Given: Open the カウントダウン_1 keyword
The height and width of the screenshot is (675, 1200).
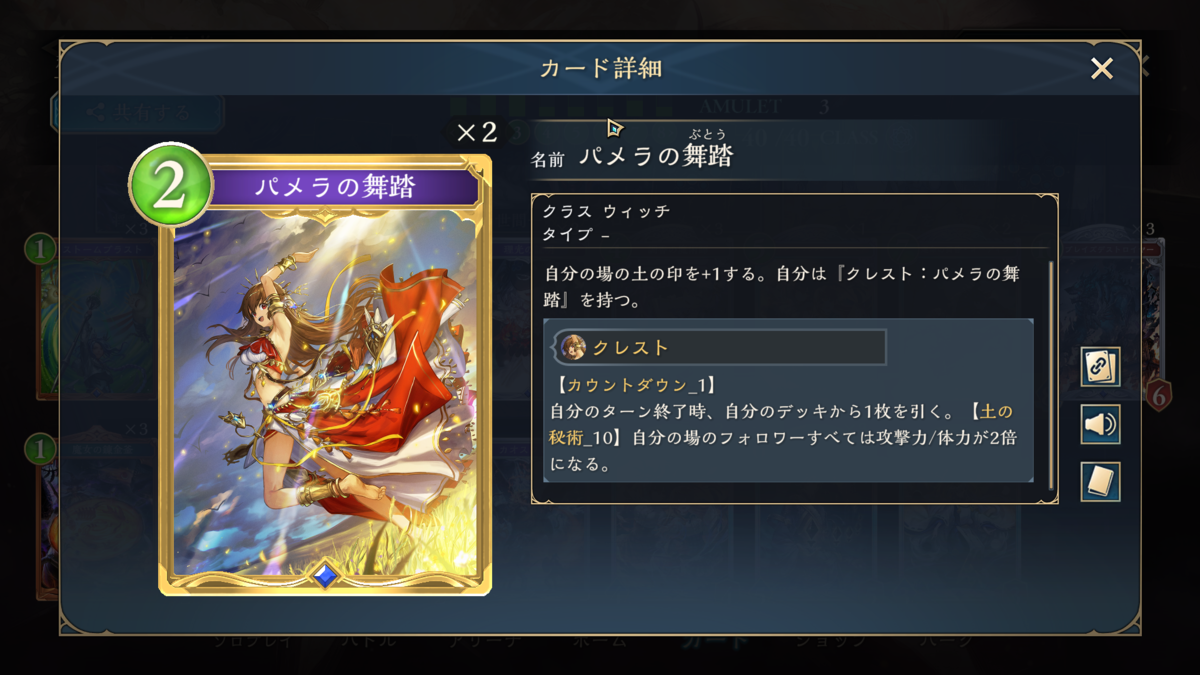Looking at the screenshot, I should (x=635, y=384).
